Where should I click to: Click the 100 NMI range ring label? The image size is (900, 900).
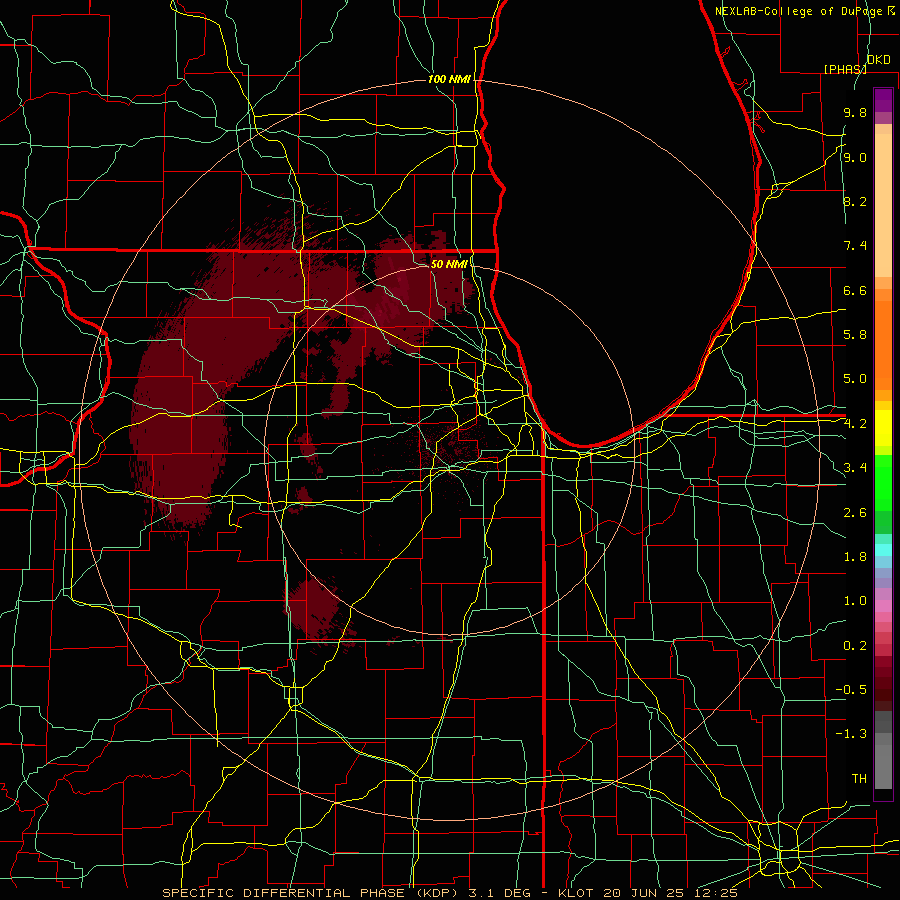(x=449, y=79)
